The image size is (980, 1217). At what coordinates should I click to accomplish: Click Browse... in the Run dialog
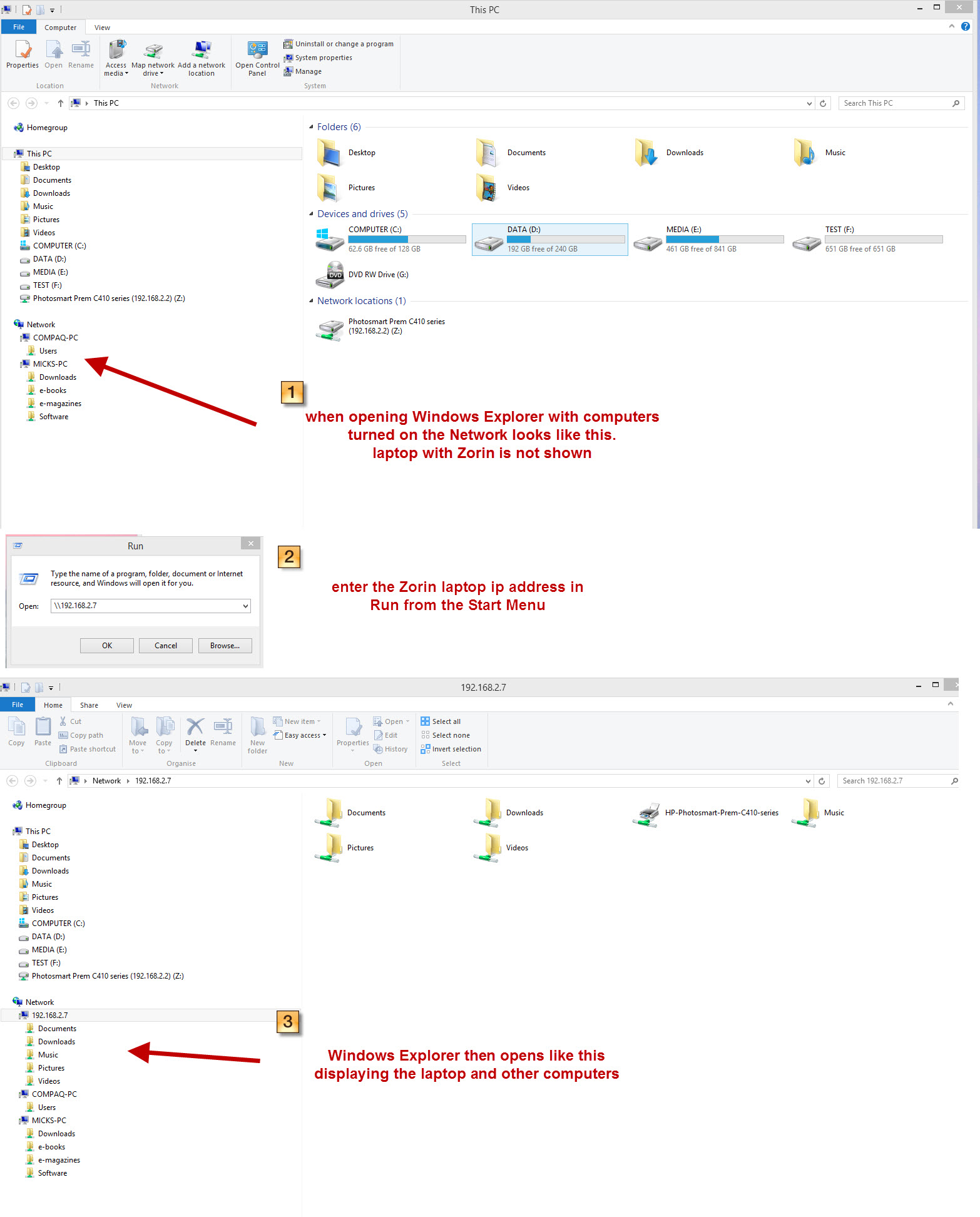225,646
